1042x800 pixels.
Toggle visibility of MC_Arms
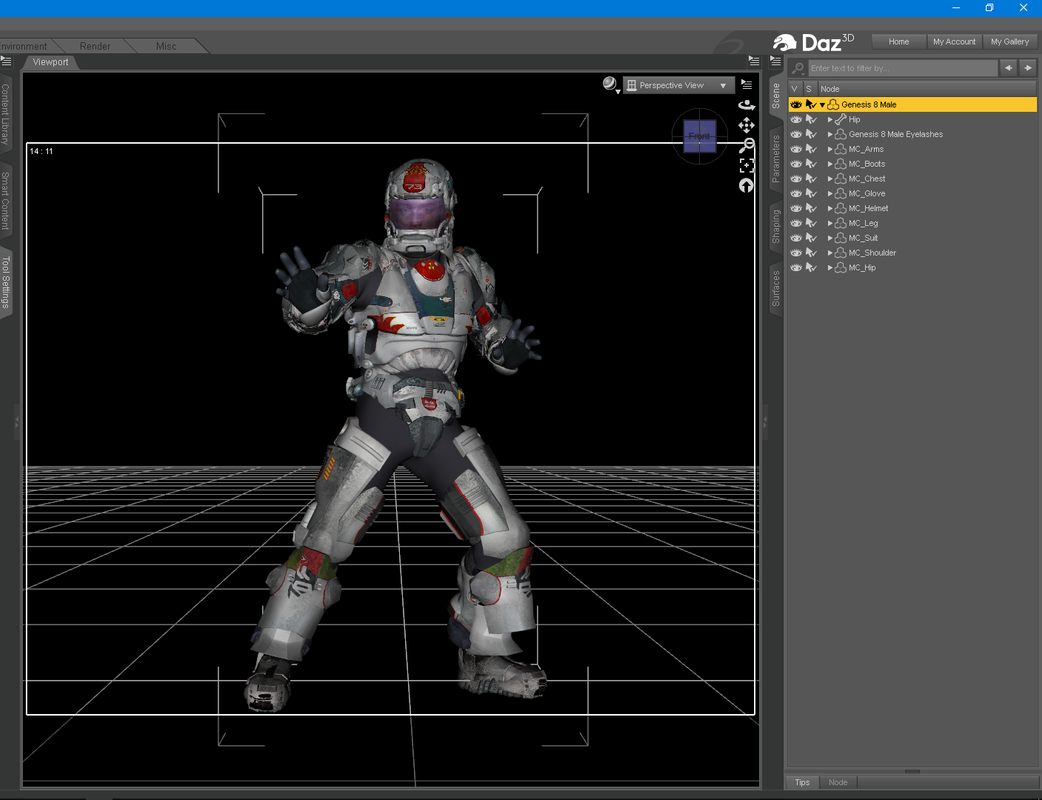[795, 149]
